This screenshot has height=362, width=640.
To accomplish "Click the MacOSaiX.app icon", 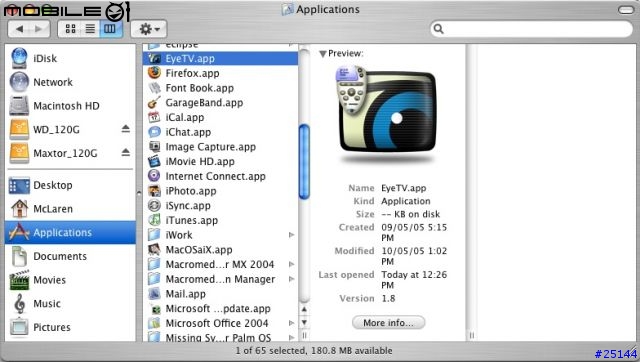I will click(154, 249).
